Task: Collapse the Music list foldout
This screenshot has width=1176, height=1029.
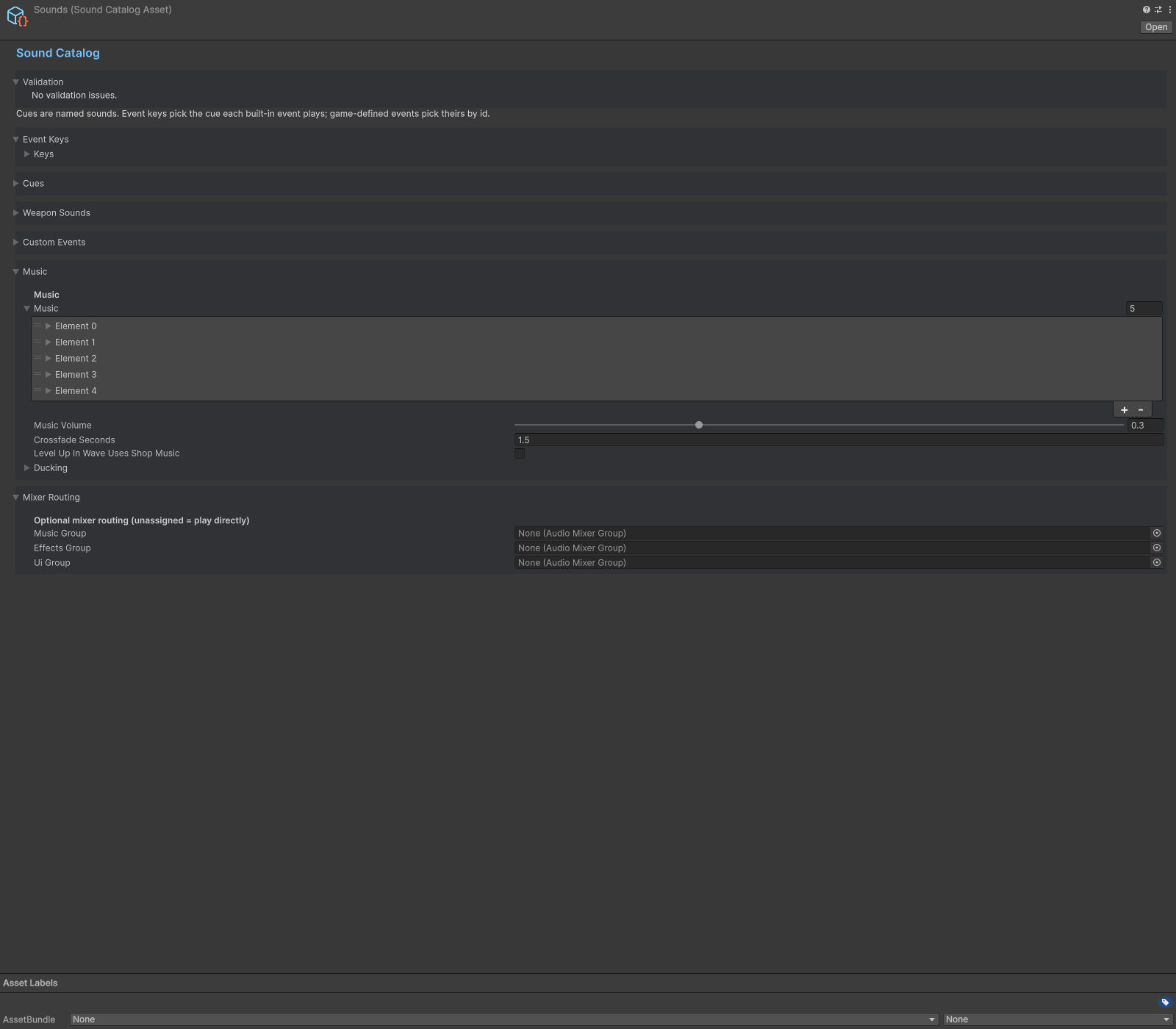Action: (x=27, y=308)
